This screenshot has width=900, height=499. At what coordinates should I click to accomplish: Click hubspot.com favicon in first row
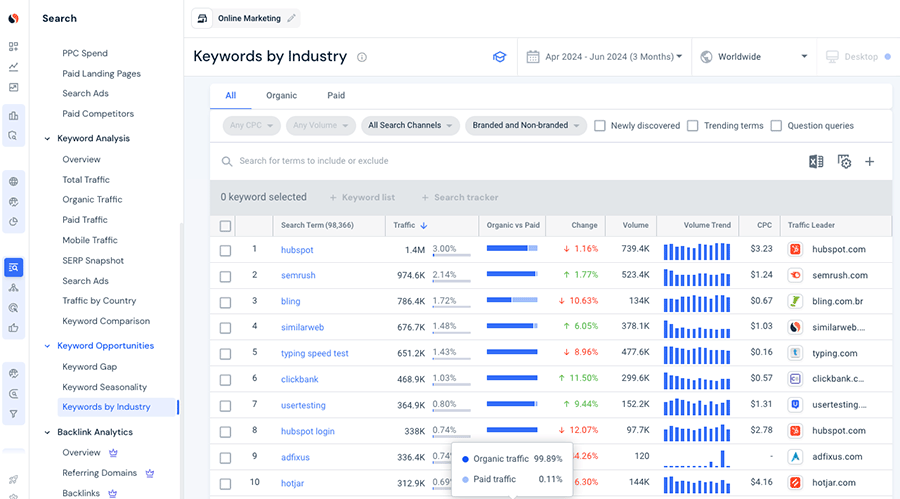(795, 249)
